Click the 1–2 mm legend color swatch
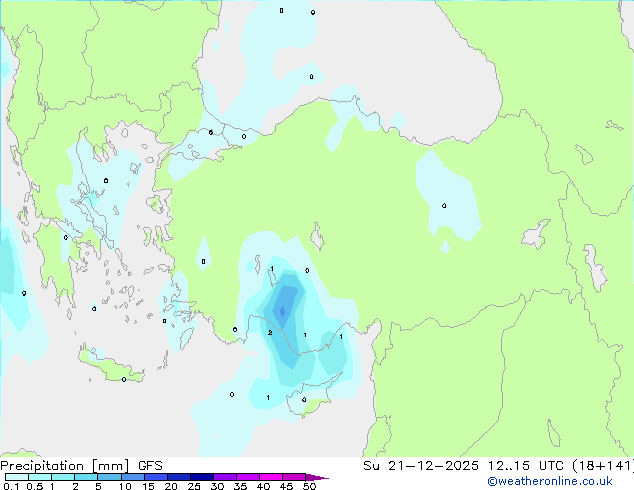Screen dimensions: 634x490 [63, 477]
